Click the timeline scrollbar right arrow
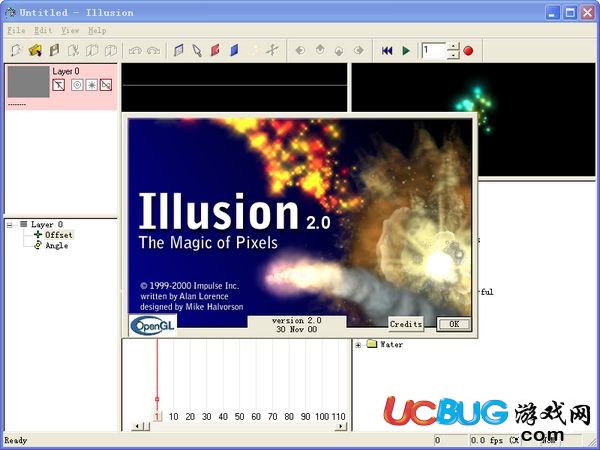Viewport: 600px width, 450px height. [x=341, y=426]
